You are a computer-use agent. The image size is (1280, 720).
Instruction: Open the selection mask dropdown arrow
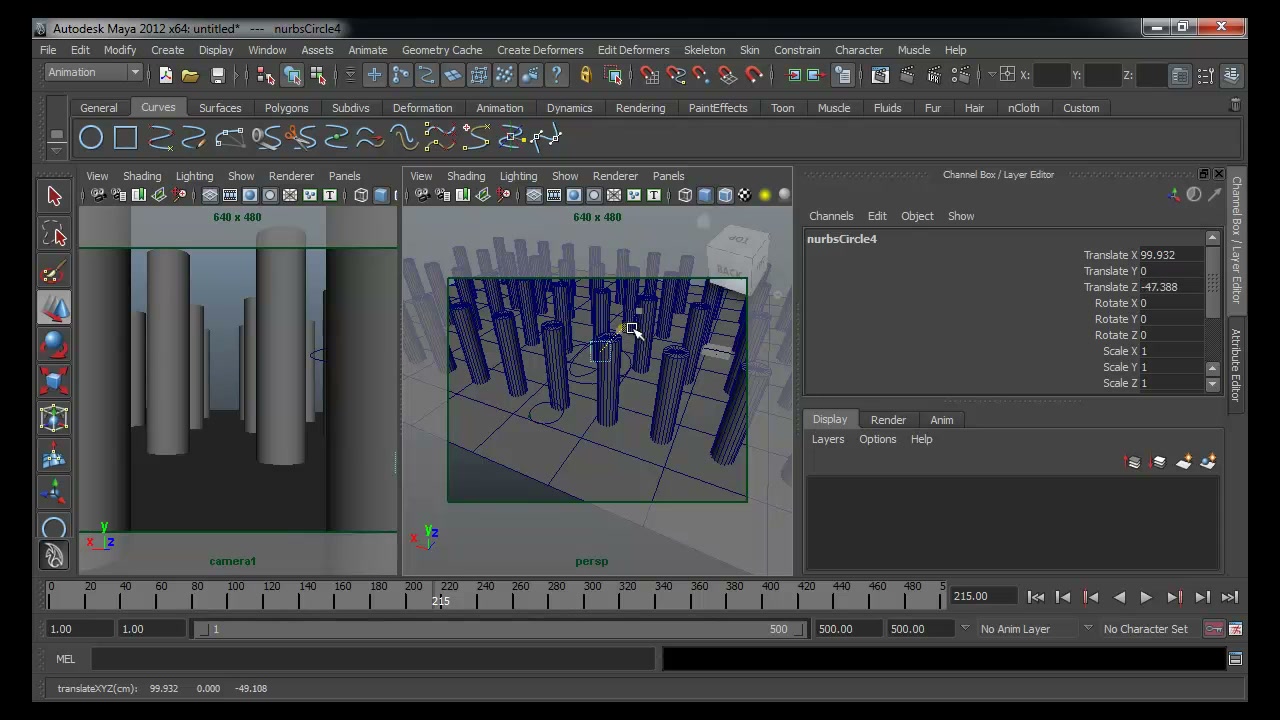coord(350,75)
